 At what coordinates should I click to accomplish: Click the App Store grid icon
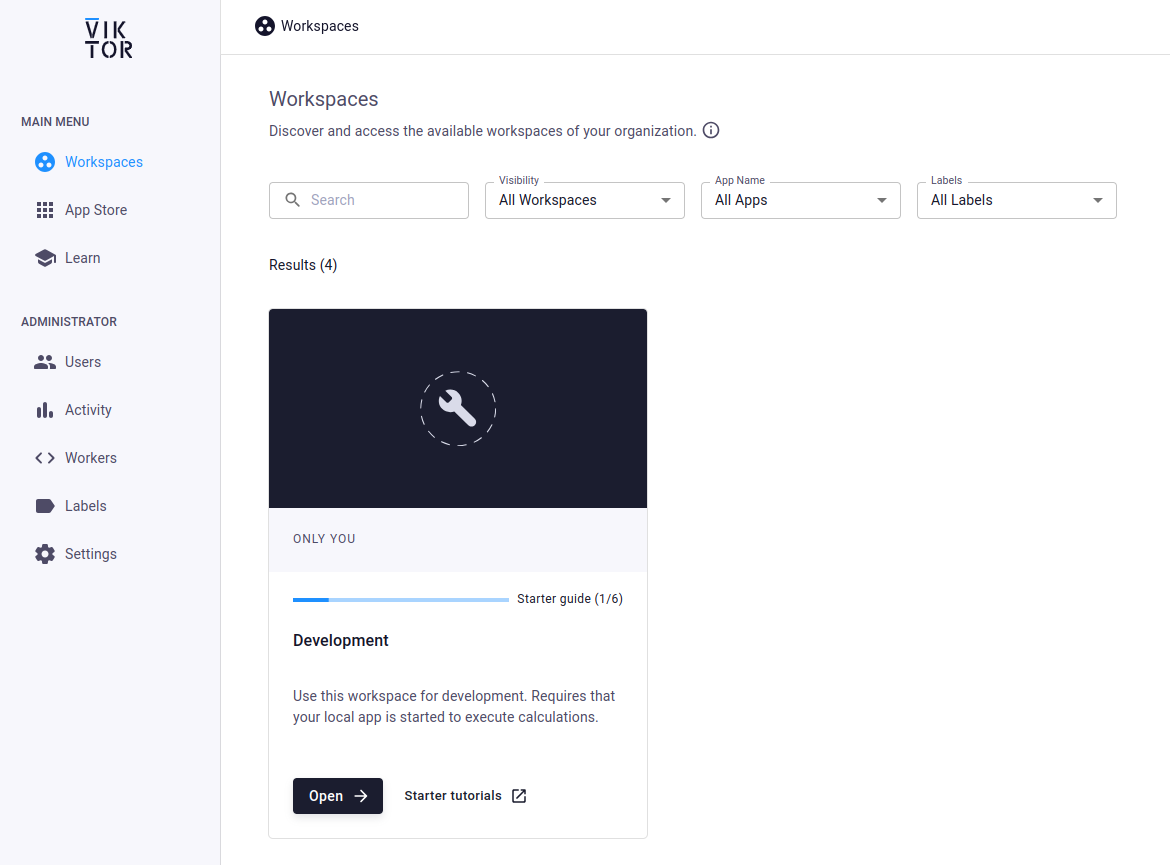pyautogui.click(x=45, y=210)
